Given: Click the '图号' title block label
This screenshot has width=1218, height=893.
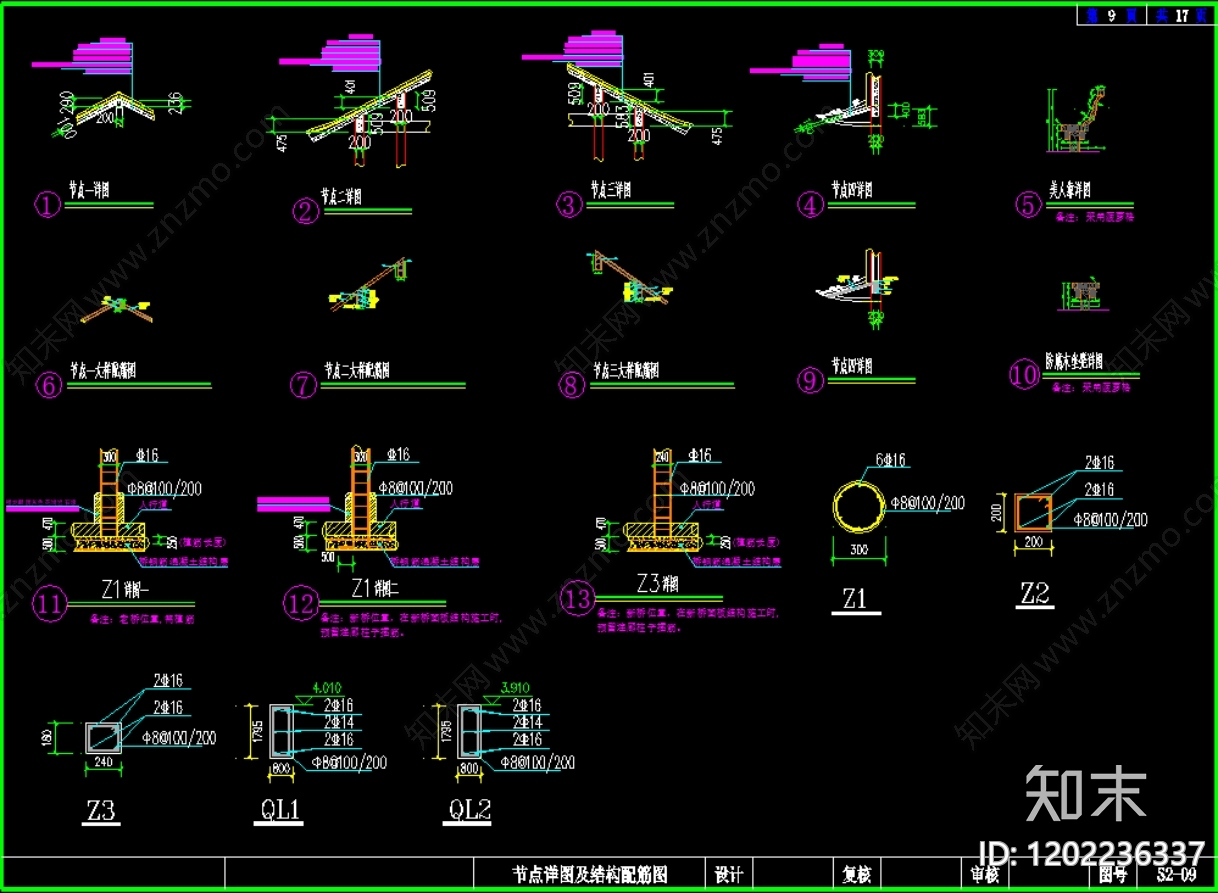Looking at the screenshot, I should [x=1112, y=875].
